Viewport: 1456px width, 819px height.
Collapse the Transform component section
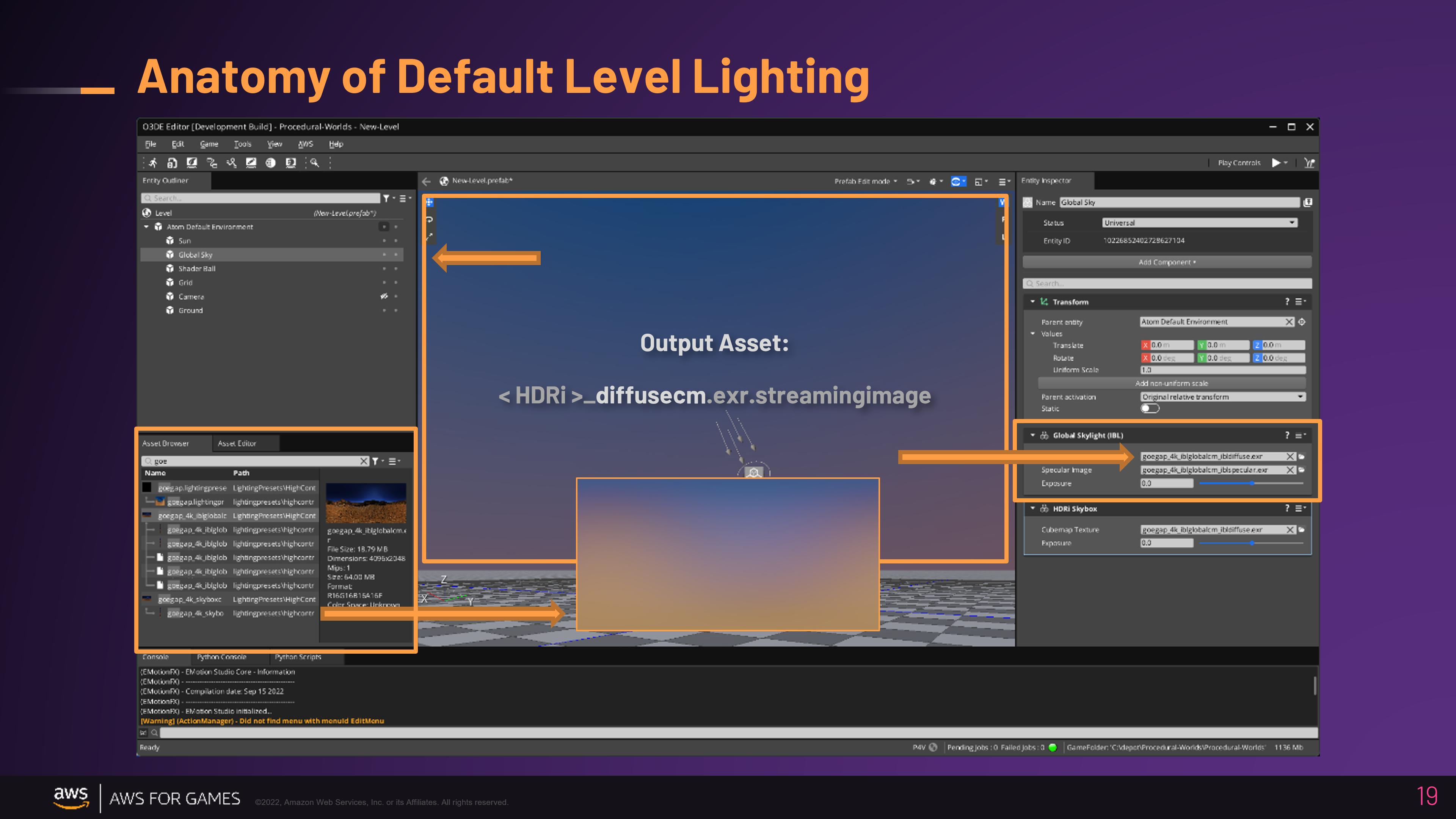1032,302
